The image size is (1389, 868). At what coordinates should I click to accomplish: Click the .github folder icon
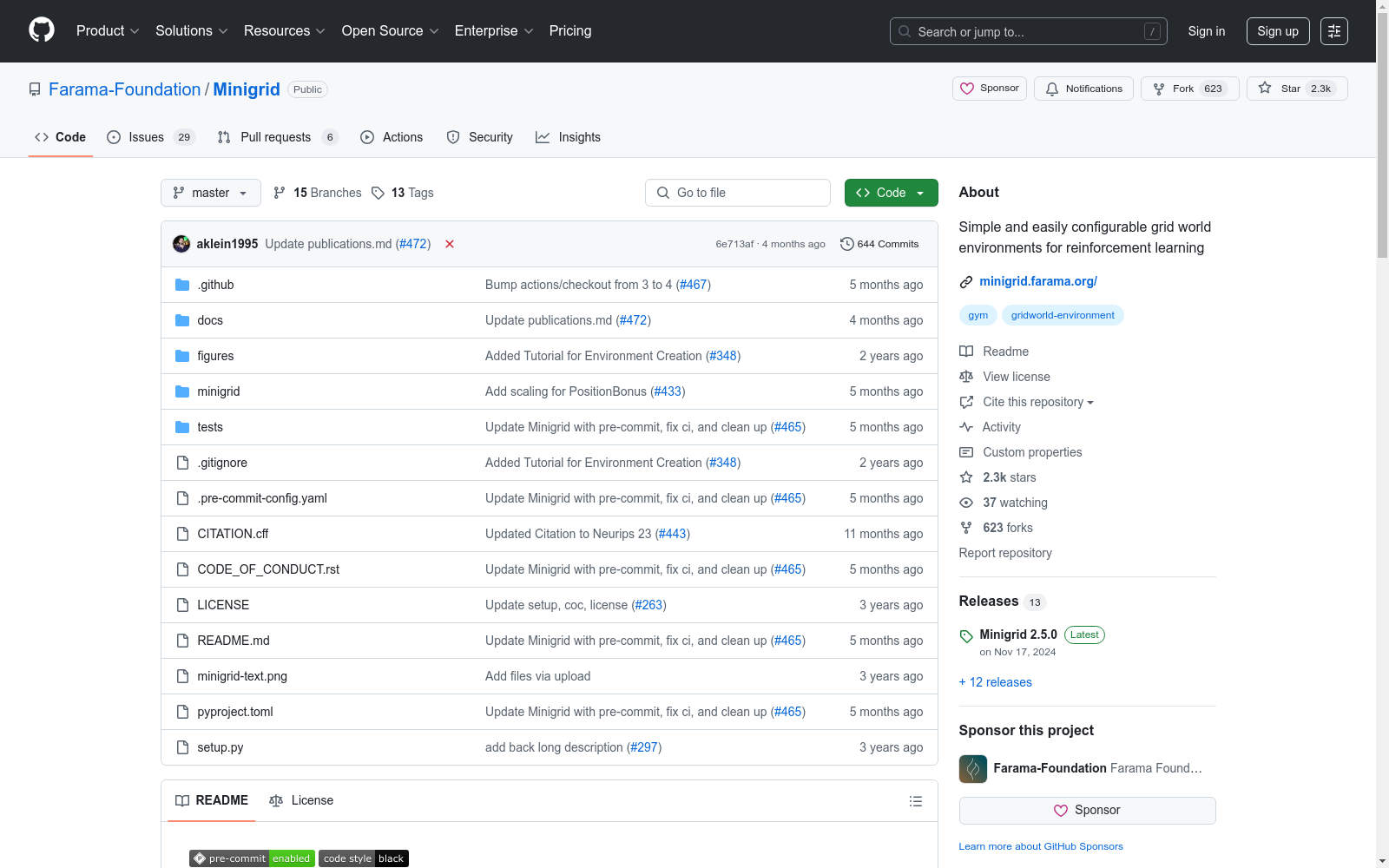pos(182,285)
